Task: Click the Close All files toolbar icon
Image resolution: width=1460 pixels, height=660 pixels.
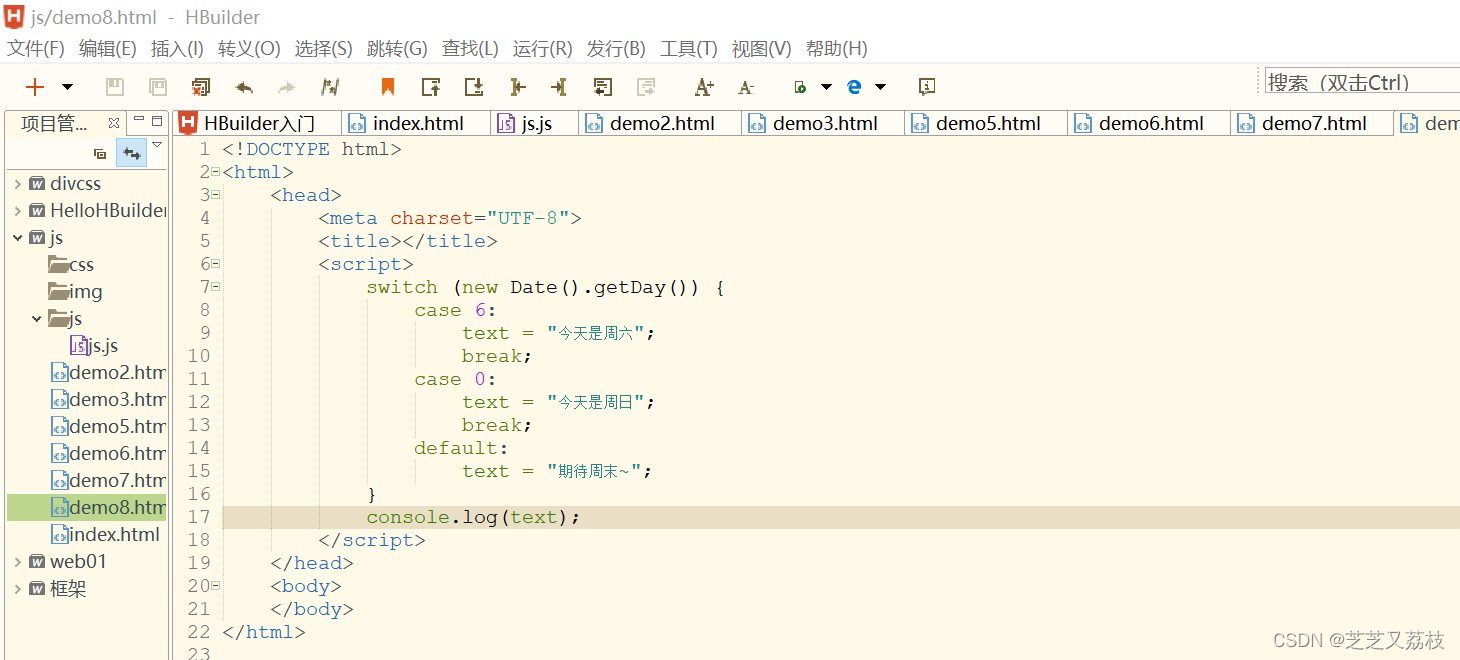Action: [201, 87]
